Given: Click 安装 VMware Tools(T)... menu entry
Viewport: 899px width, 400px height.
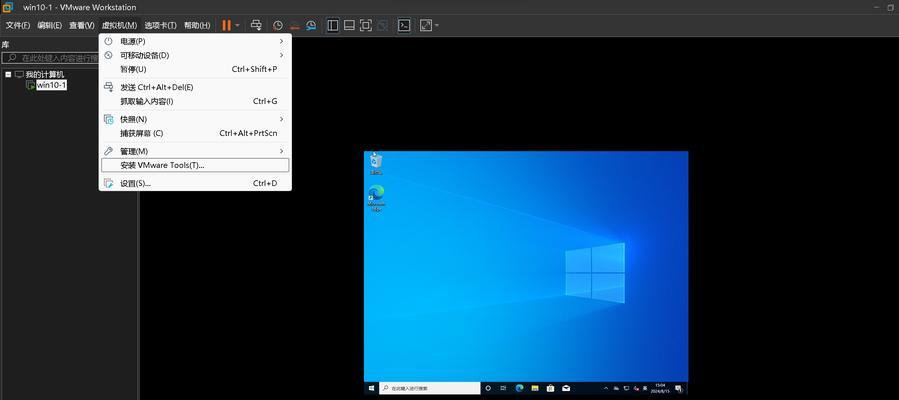Looking at the screenshot, I should tap(195, 165).
